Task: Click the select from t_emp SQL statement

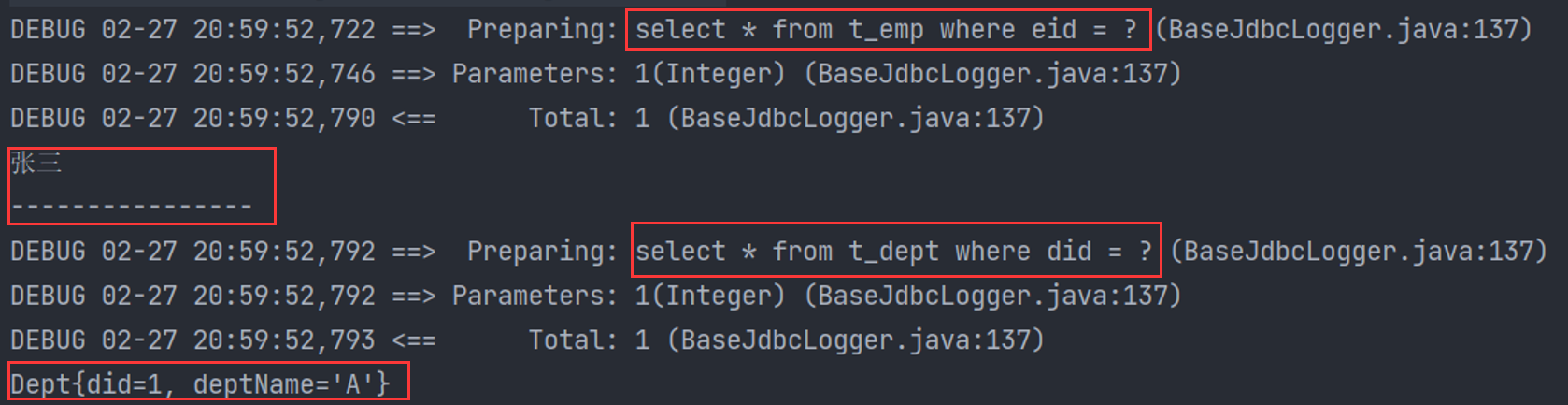Action: (x=886, y=30)
